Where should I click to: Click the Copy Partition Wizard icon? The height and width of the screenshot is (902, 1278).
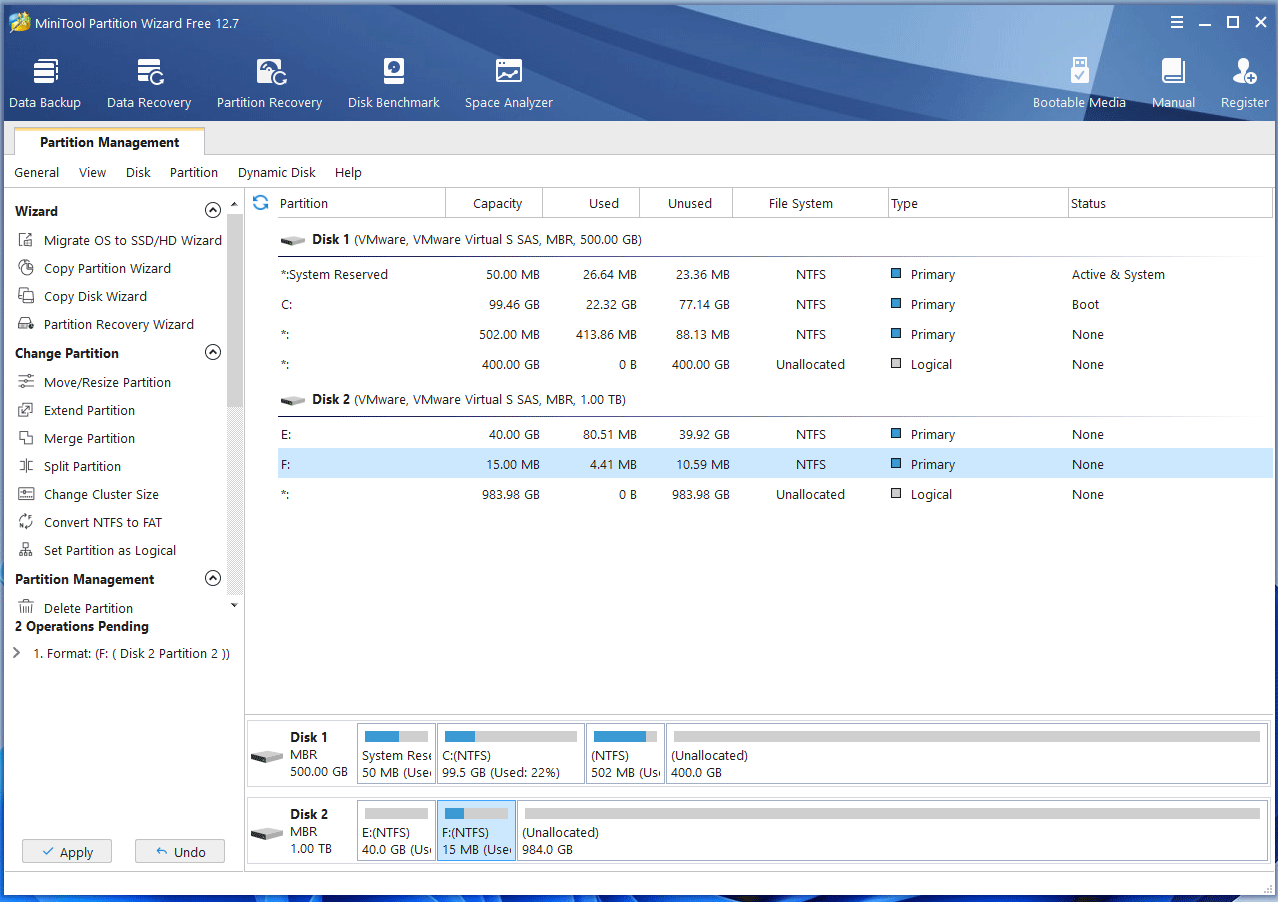[26, 268]
